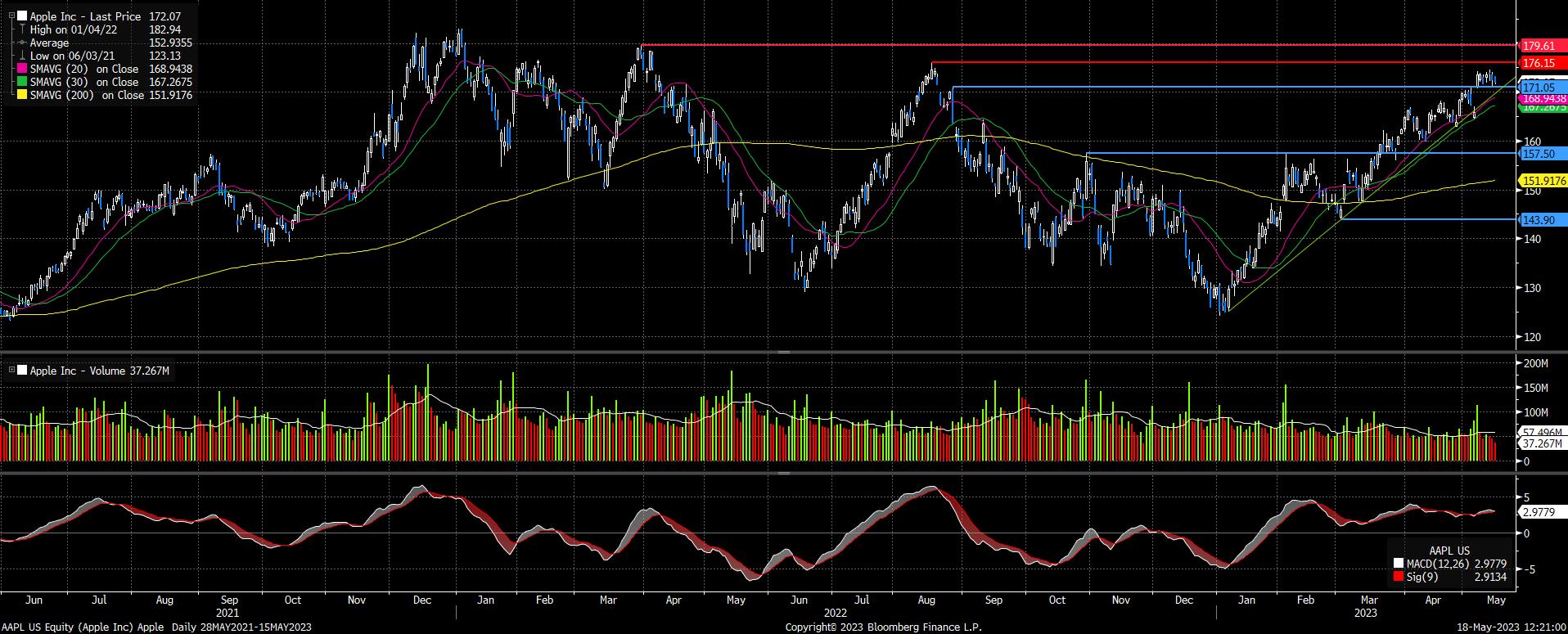Screen dimensions: 1568x634
Task: Click the Dec 2021 month label on axis
Action: pyautogui.click(x=421, y=600)
